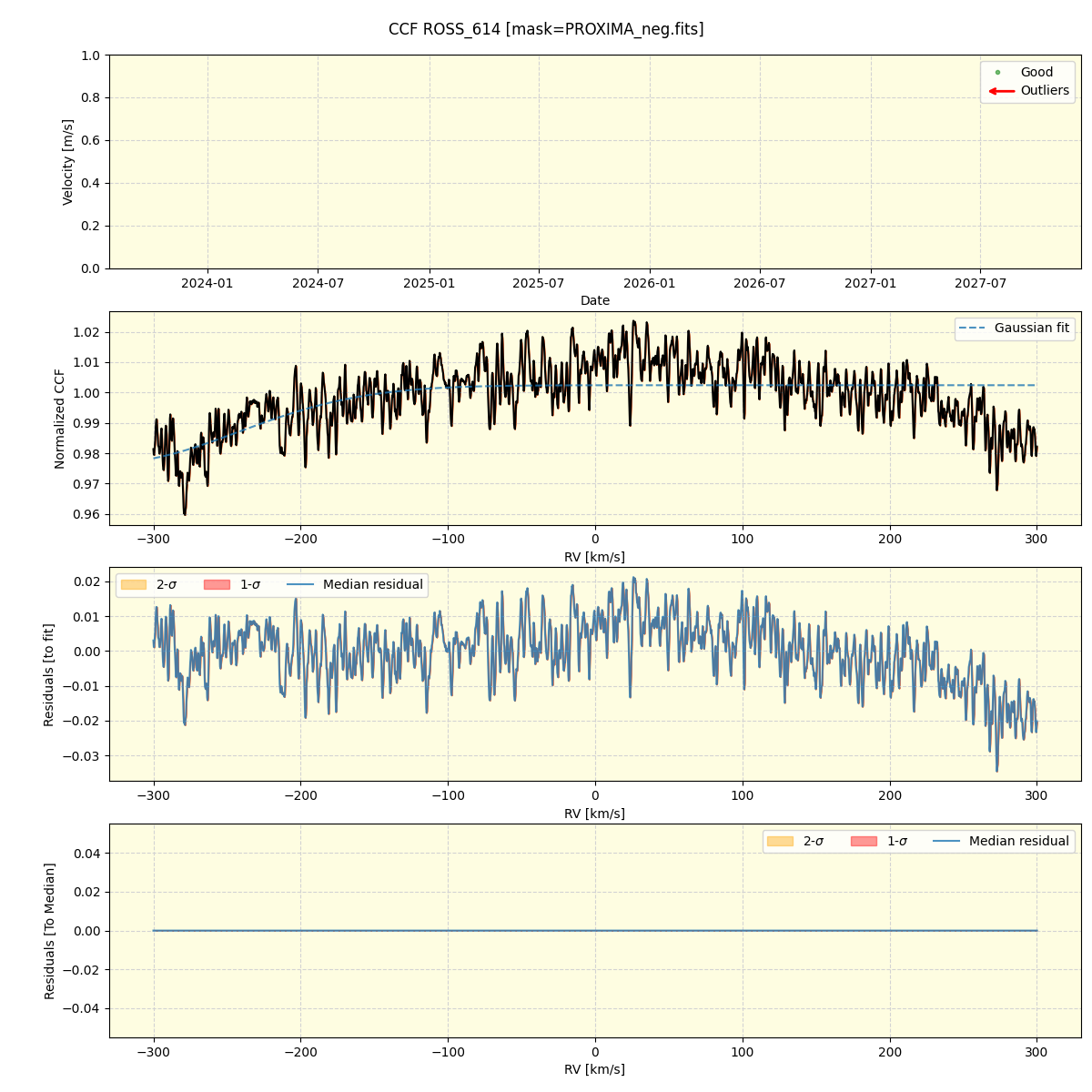Click the orange 2-σ swatch in the fit-residuals legend
This screenshot has width=1092, height=1092.
134,585
